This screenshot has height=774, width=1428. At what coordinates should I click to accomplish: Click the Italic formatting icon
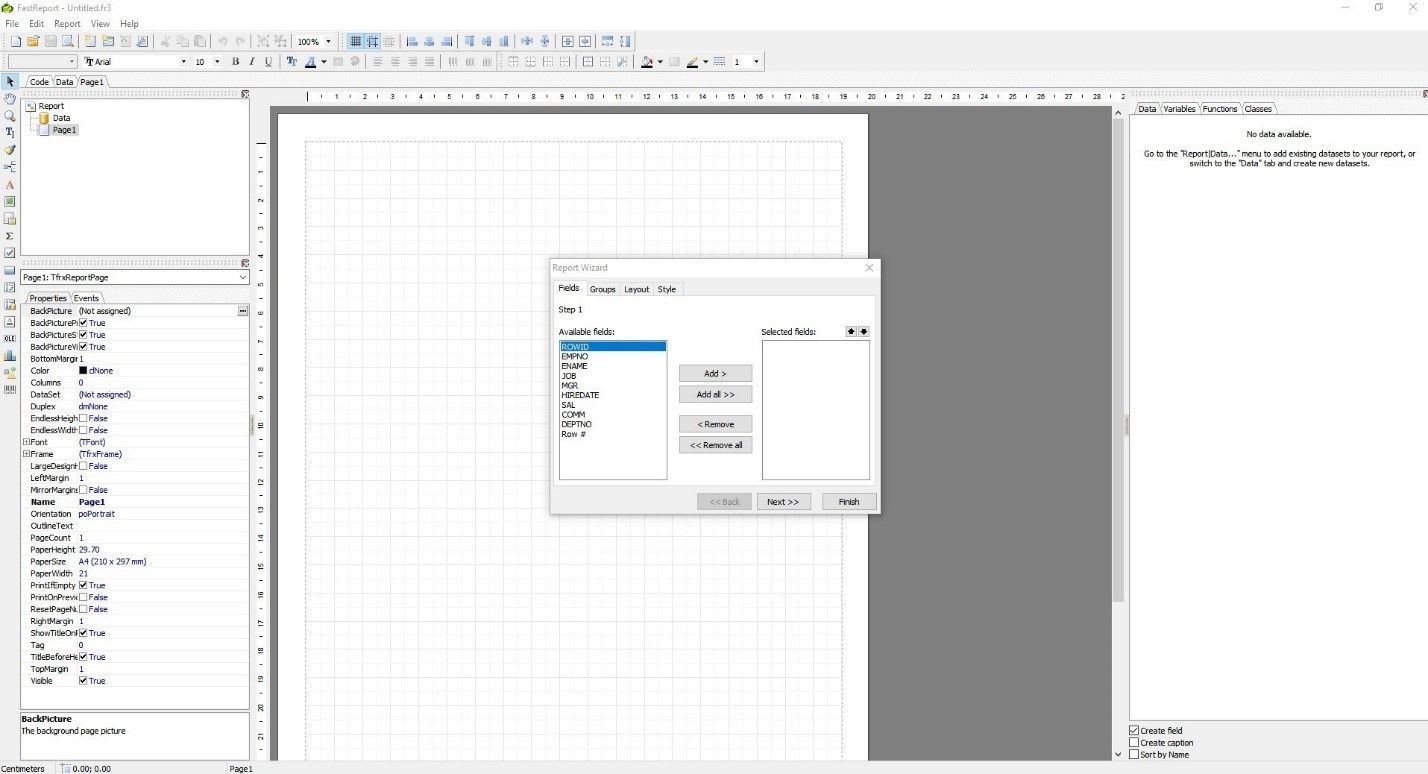252,62
